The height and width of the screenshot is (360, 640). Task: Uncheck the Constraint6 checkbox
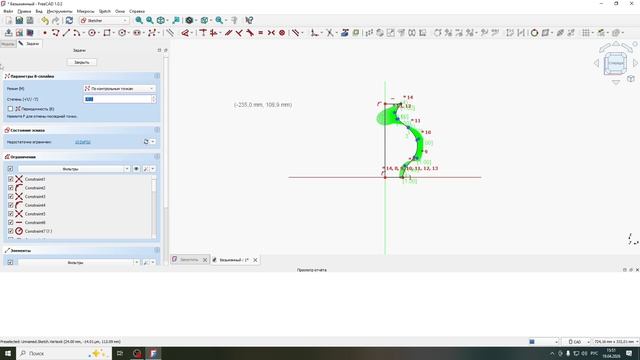click(11, 222)
